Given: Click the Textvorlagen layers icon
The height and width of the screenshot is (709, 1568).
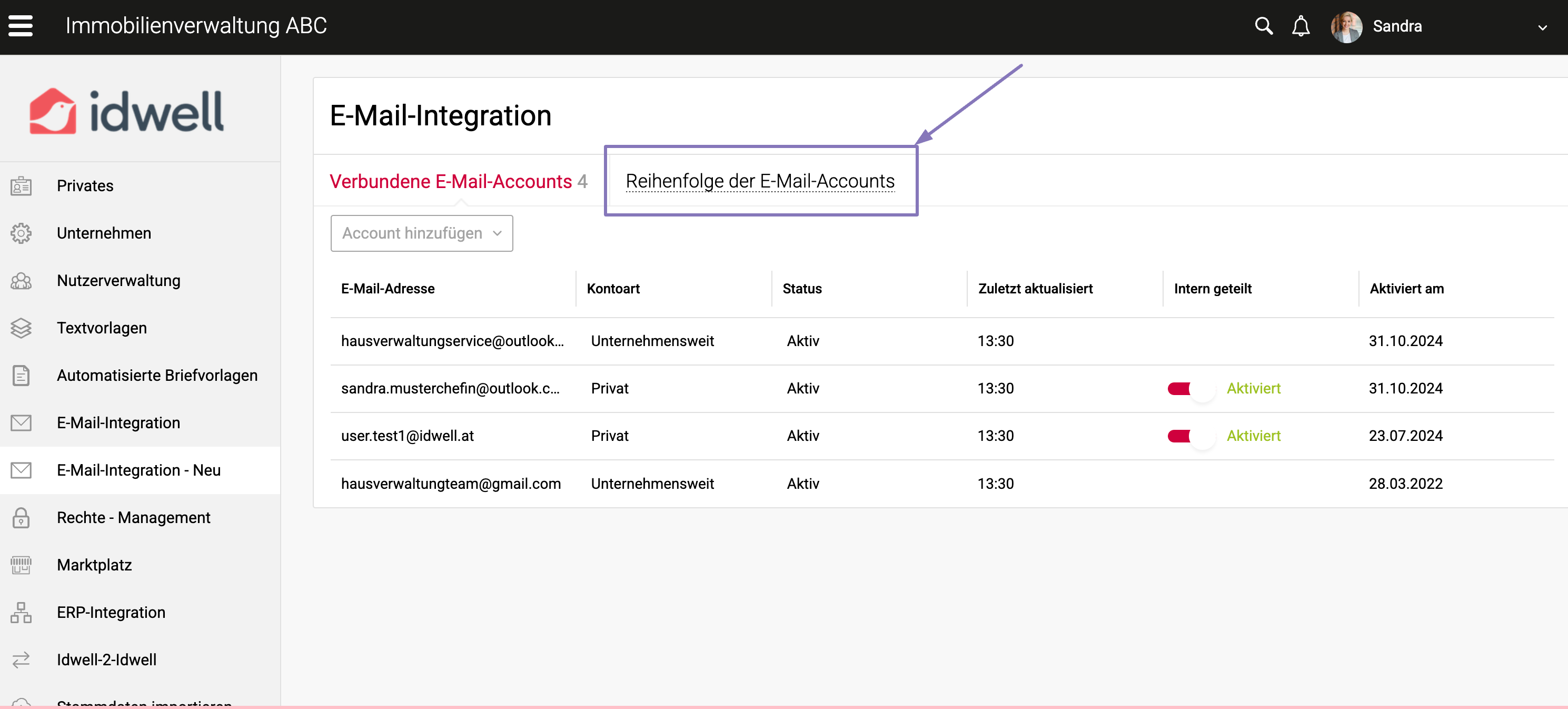Looking at the screenshot, I should click(x=21, y=328).
